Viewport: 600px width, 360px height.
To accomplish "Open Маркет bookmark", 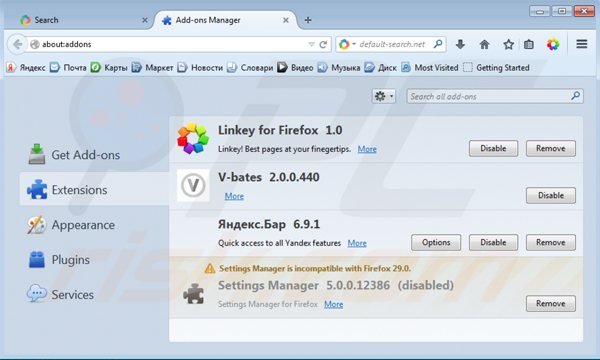I will click(x=152, y=68).
